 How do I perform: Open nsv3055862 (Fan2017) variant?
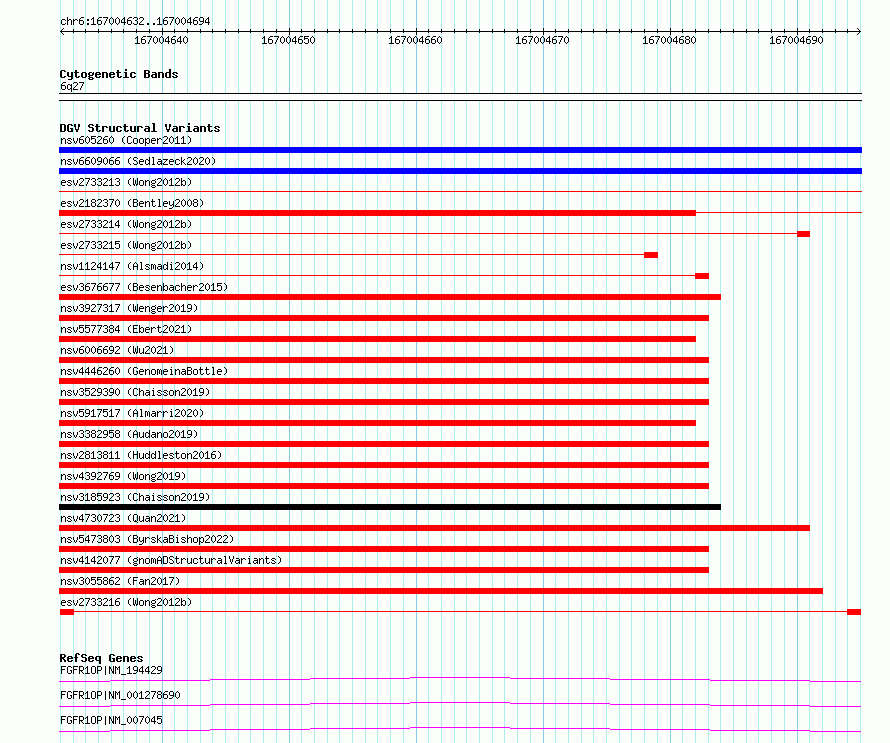click(x=120, y=581)
